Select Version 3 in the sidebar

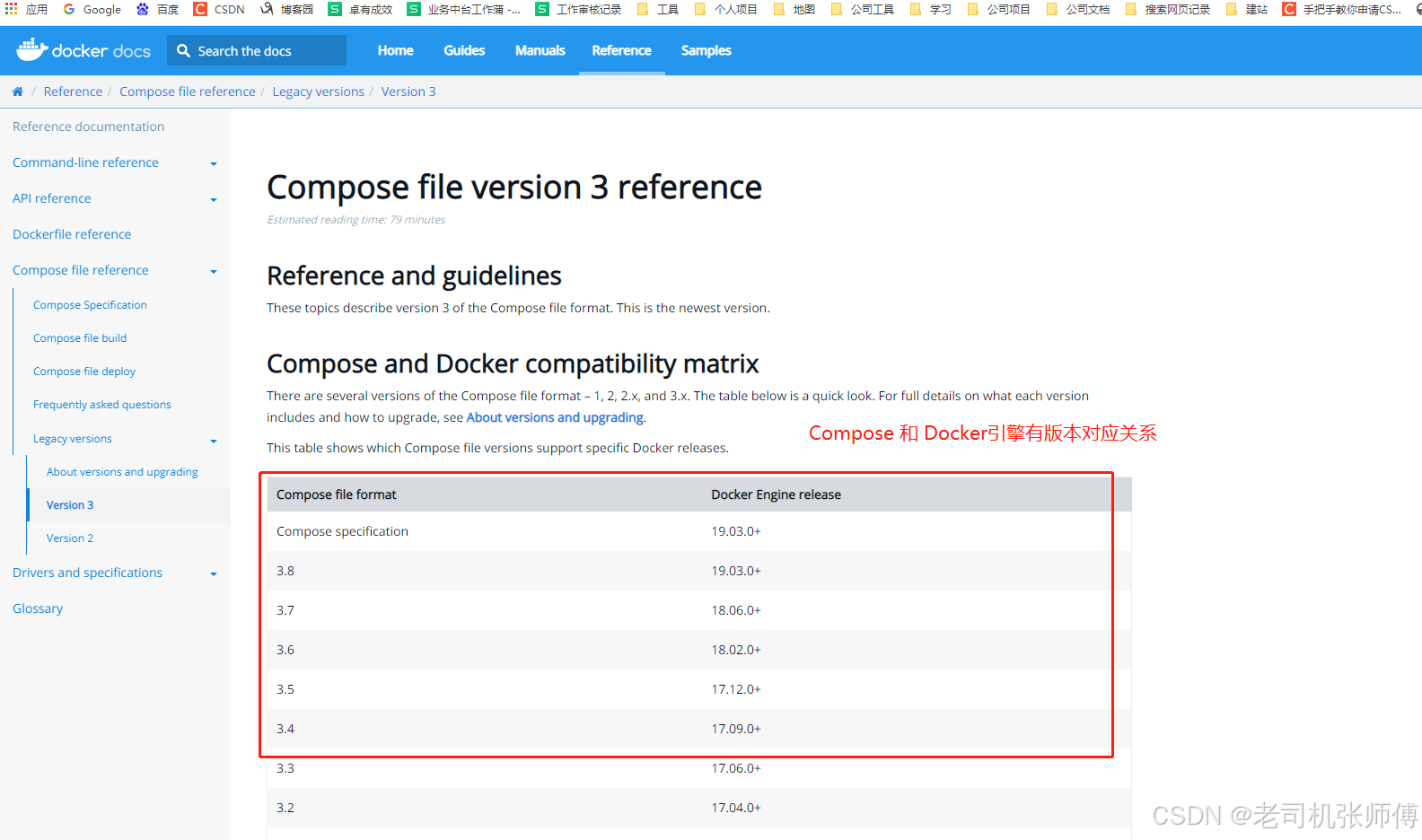click(x=70, y=505)
